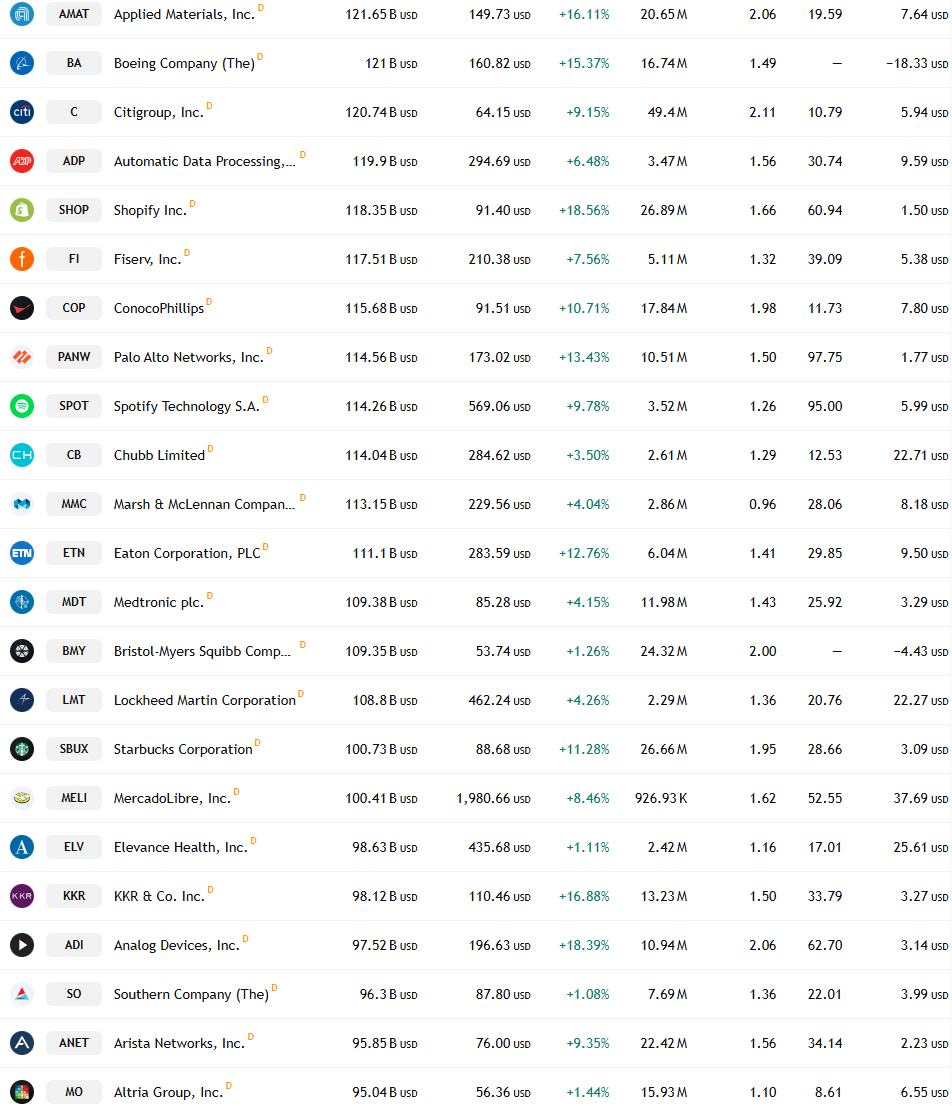The image size is (952, 1106).
Task: Click the ConocoPhillips logo icon
Action: [x=22, y=308]
